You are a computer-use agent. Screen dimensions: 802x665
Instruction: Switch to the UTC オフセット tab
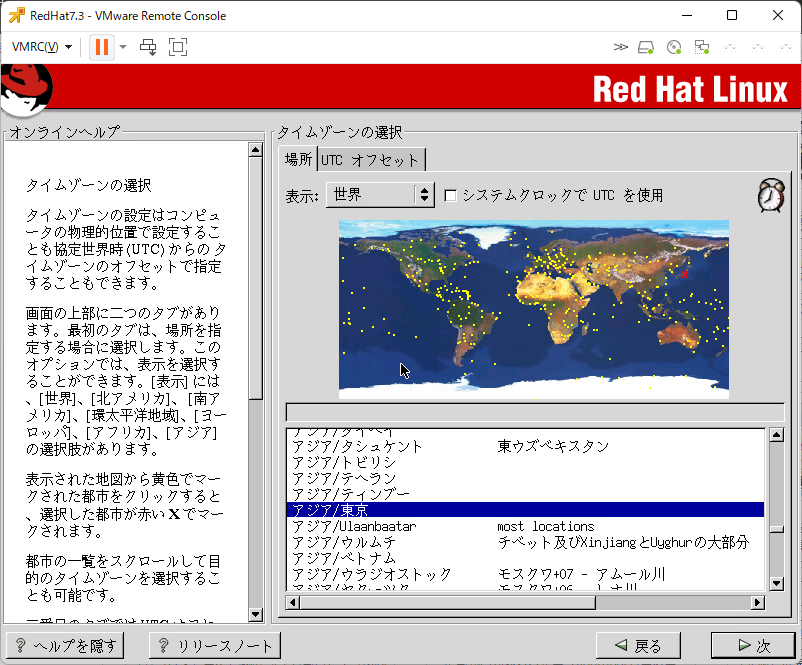click(x=370, y=160)
